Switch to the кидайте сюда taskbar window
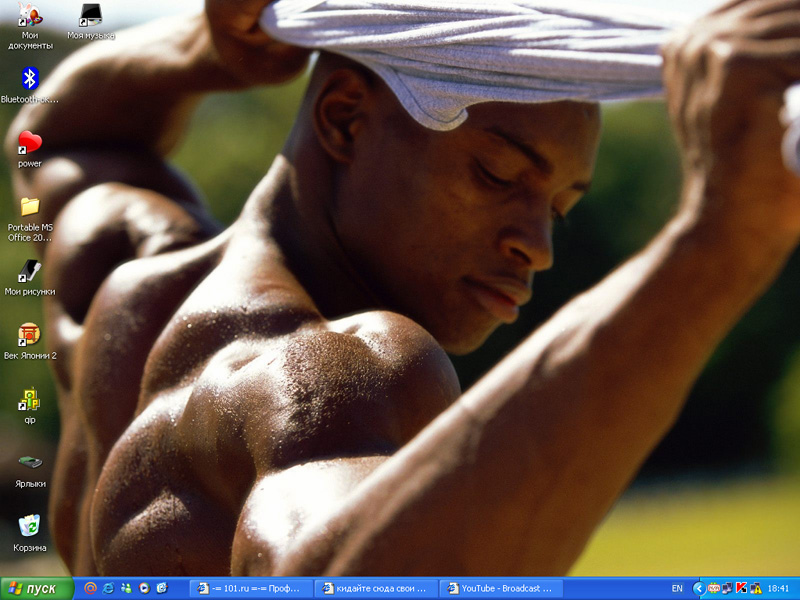This screenshot has height=600, width=800. (376, 589)
